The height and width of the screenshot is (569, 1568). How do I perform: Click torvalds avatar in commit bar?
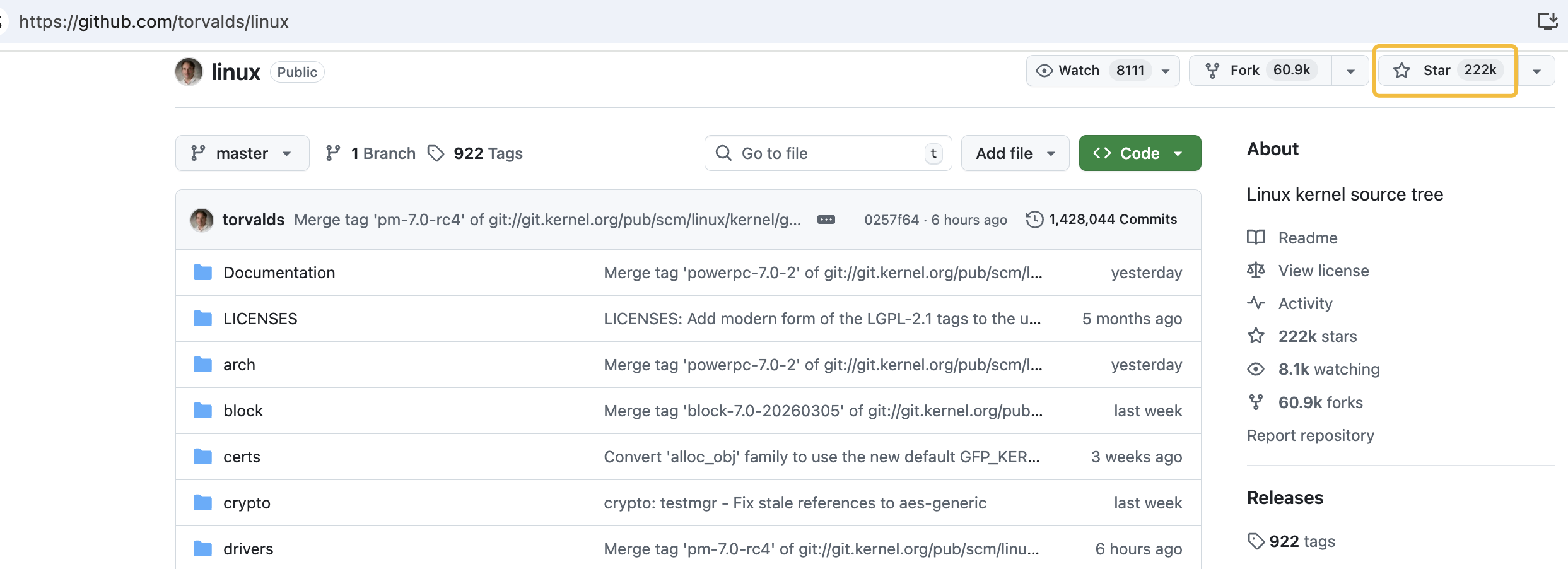pos(202,220)
